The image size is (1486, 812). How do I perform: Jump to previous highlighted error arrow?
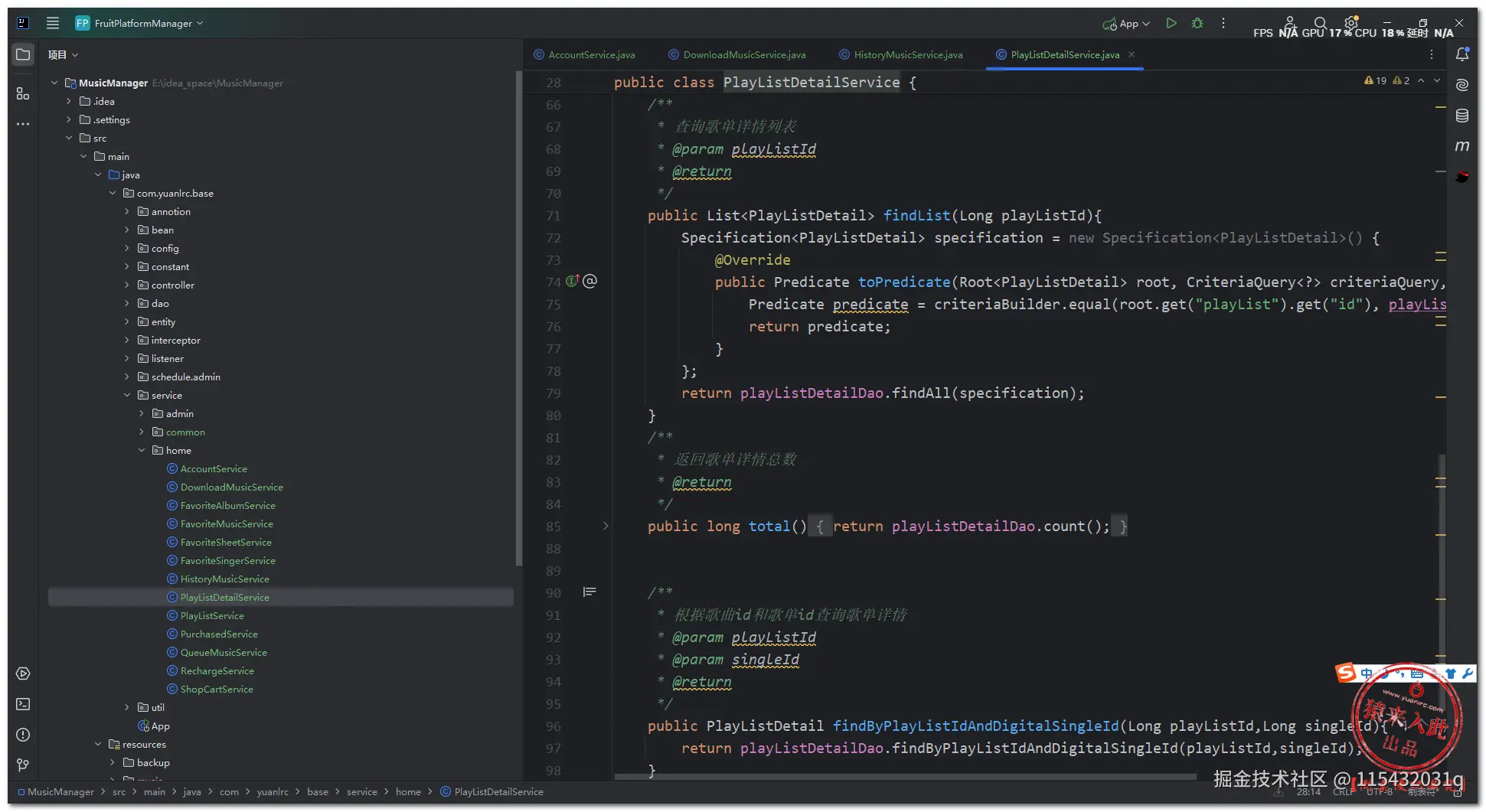[1421, 80]
